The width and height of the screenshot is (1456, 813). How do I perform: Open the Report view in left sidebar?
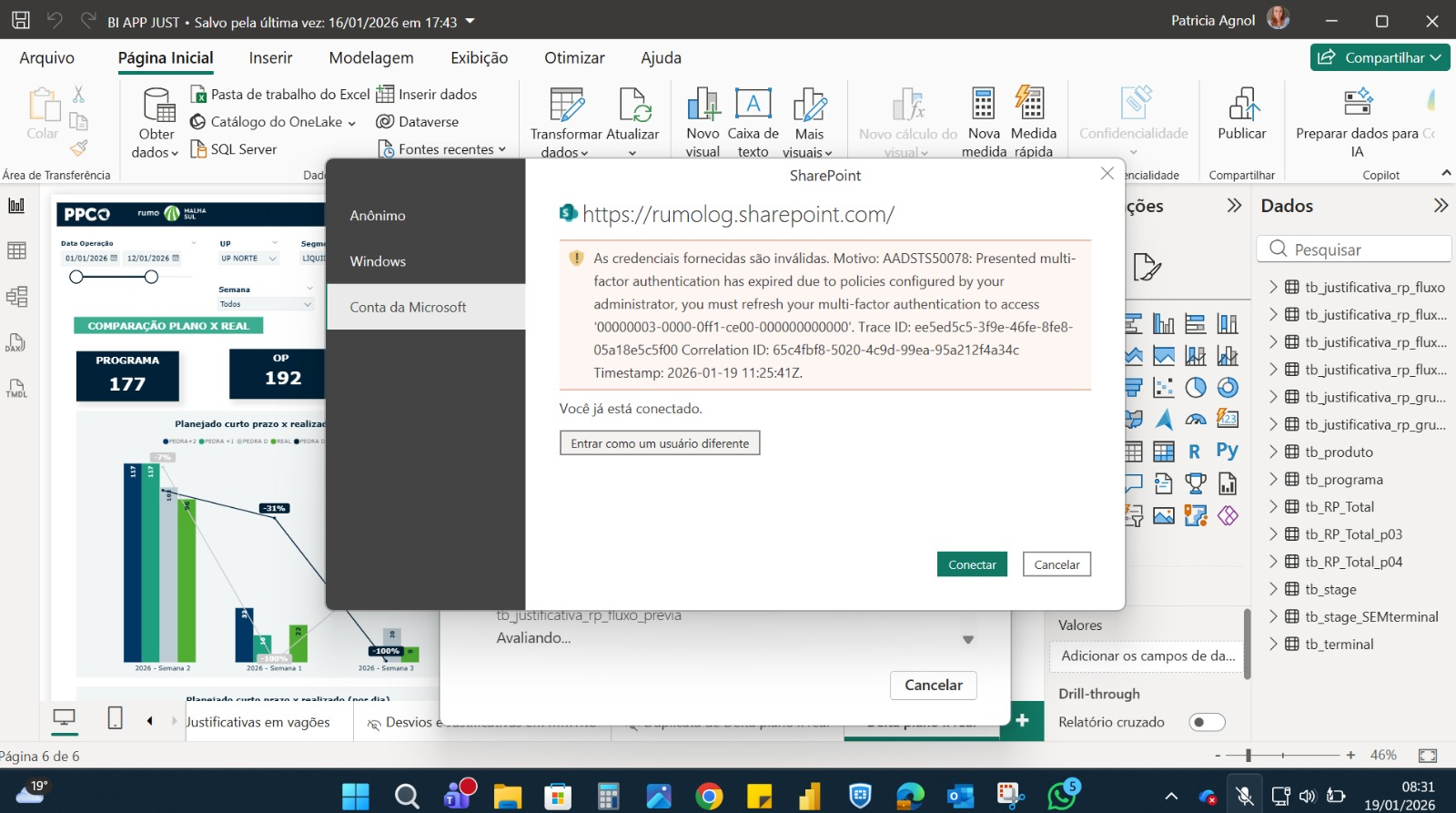coord(16,206)
